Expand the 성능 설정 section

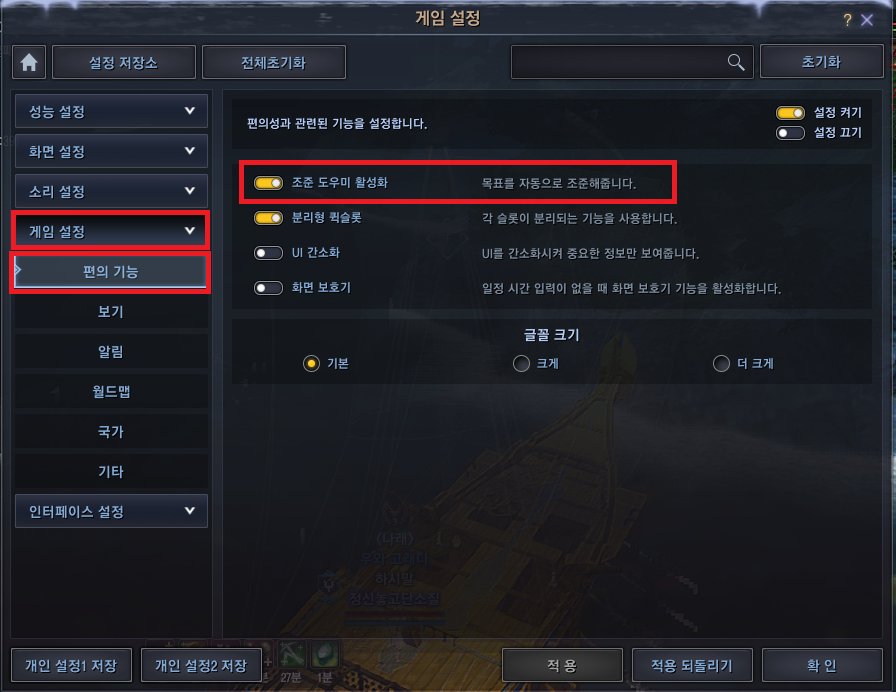[111, 111]
